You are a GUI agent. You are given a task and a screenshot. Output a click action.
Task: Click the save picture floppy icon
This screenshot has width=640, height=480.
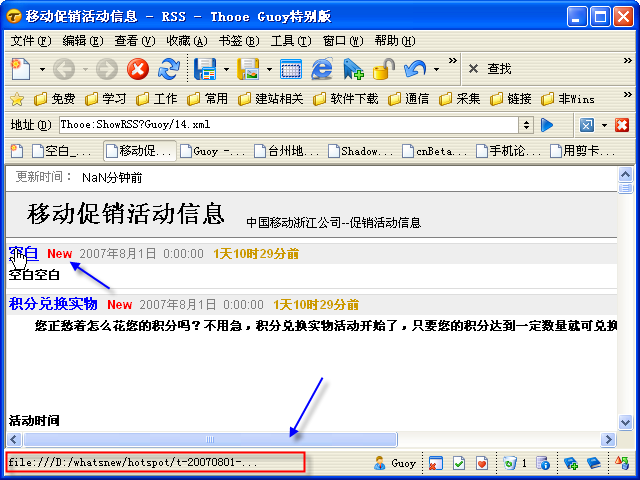click(x=248, y=69)
